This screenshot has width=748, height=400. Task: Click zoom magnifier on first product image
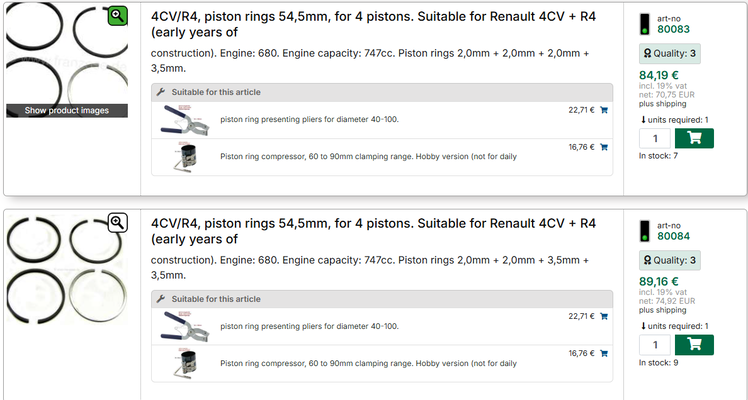point(117,15)
